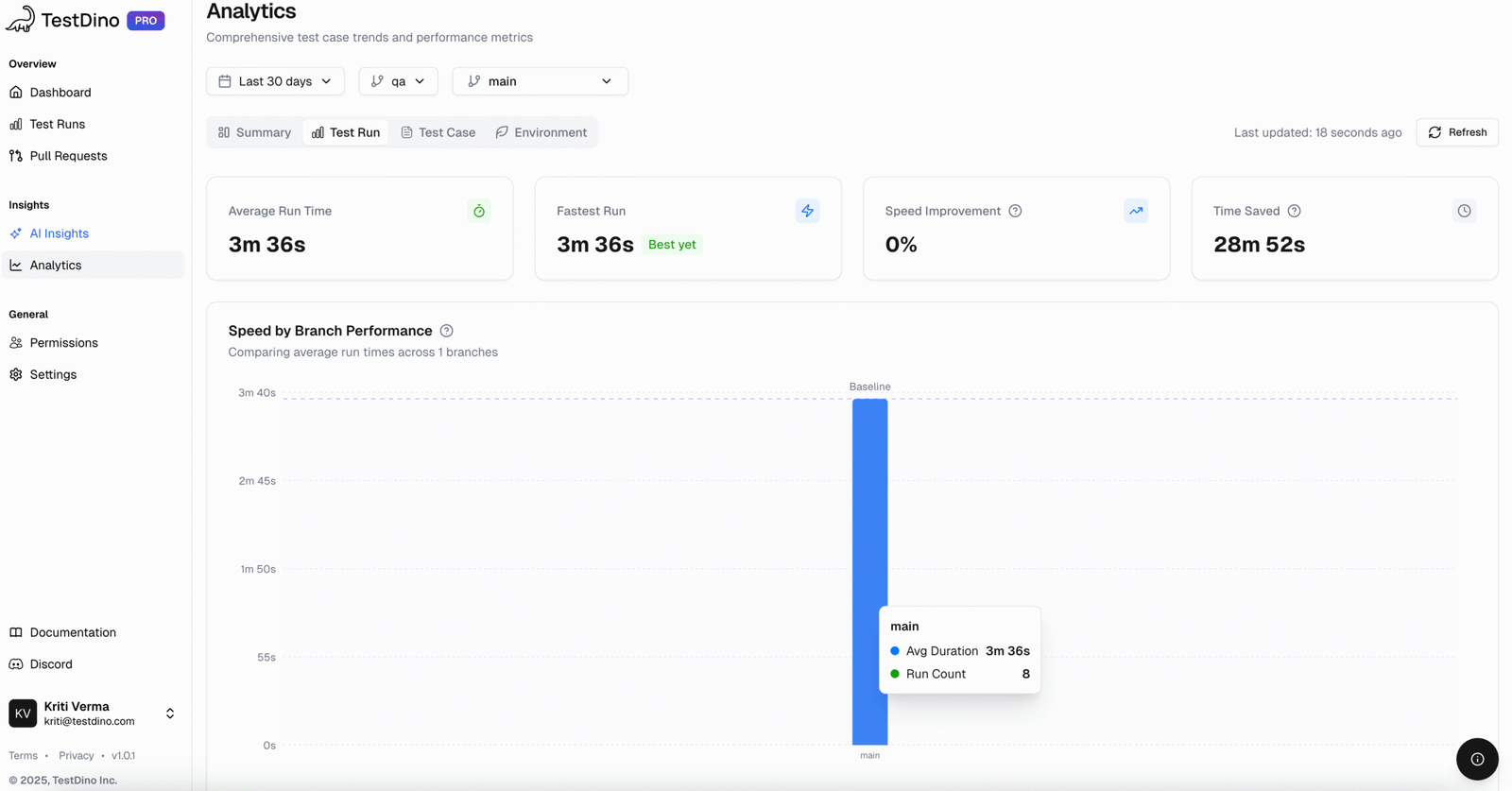Click the Settings gear icon in sidebar
This screenshot has height=791, width=1512.
tap(16, 374)
